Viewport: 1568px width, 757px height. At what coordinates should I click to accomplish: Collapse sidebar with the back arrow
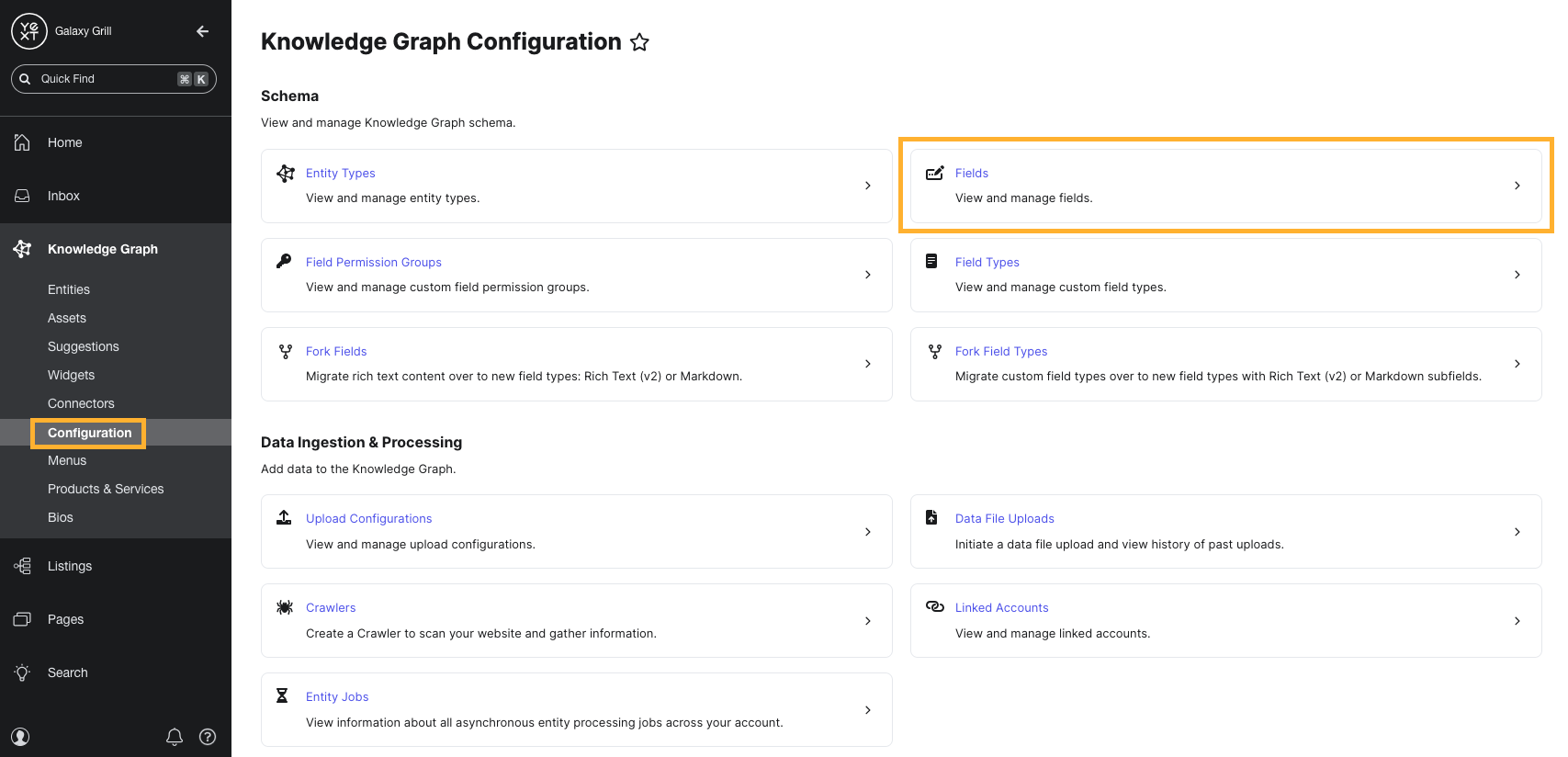click(x=203, y=31)
